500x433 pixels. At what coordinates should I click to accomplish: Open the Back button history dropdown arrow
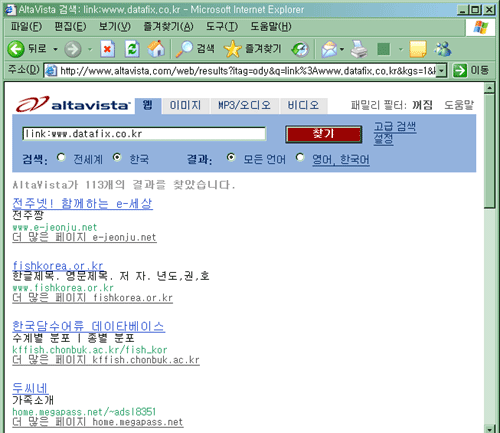coord(55,49)
